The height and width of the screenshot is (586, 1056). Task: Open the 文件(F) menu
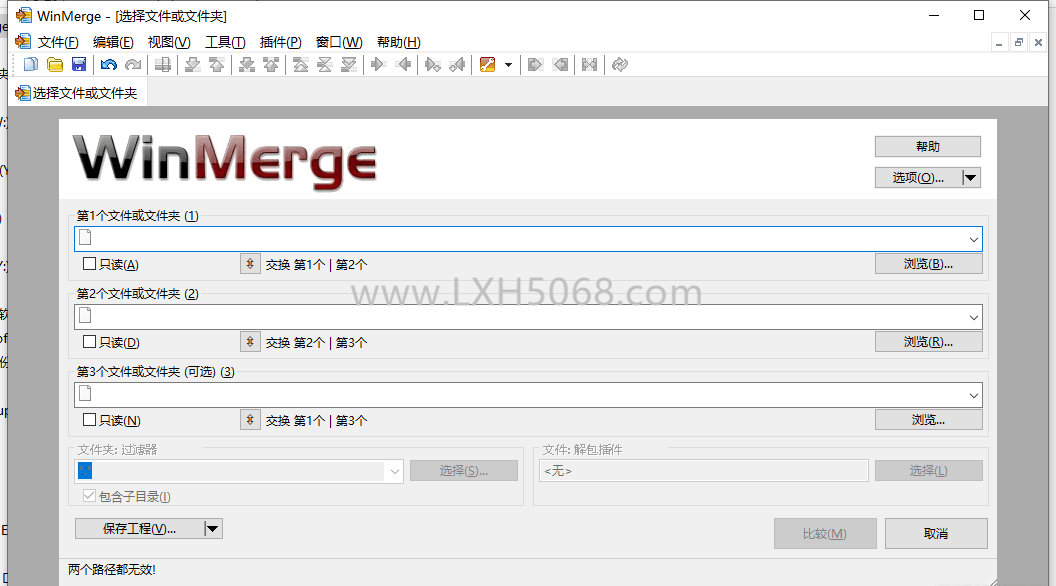click(x=58, y=42)
